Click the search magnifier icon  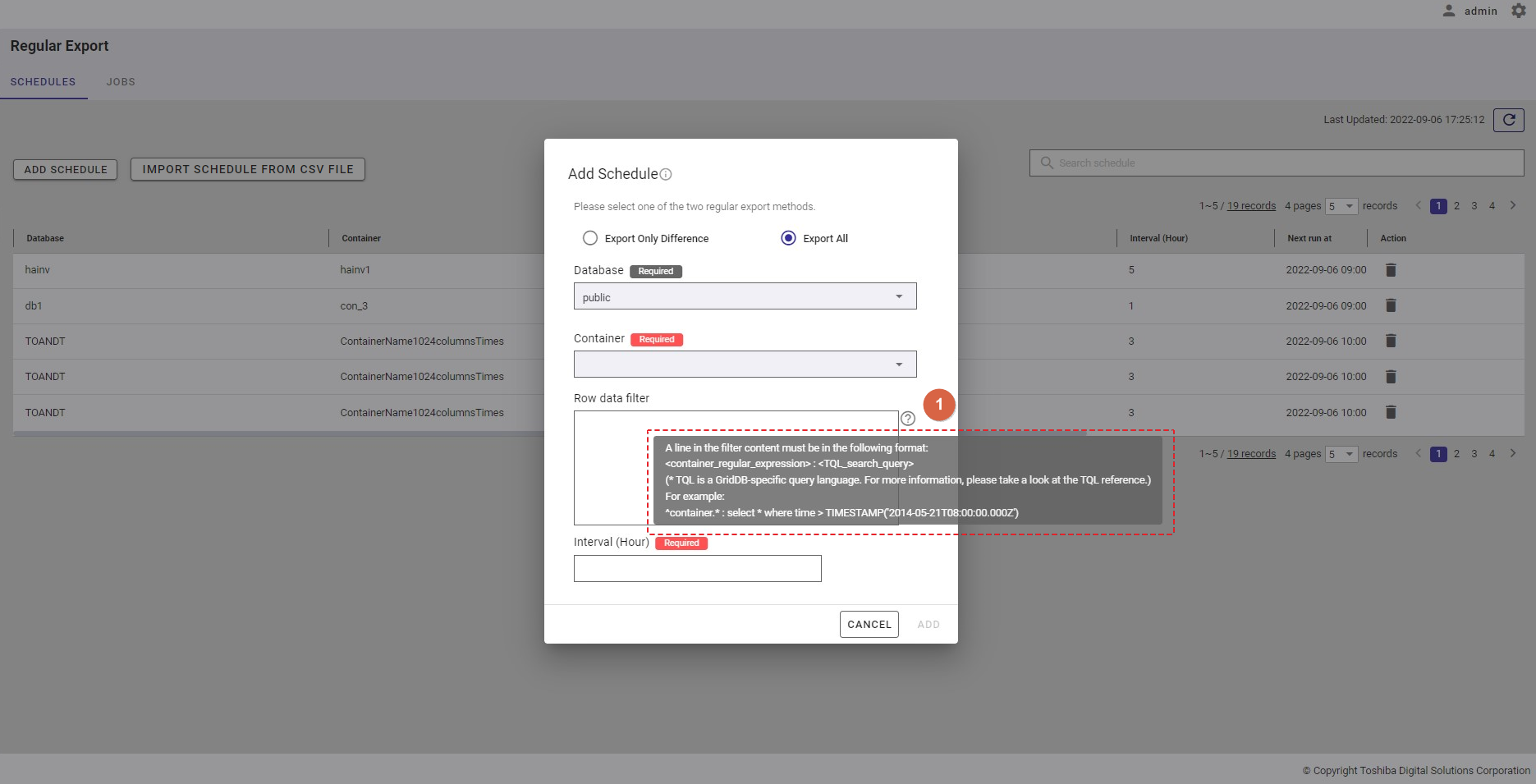[x=1047, y=163]
